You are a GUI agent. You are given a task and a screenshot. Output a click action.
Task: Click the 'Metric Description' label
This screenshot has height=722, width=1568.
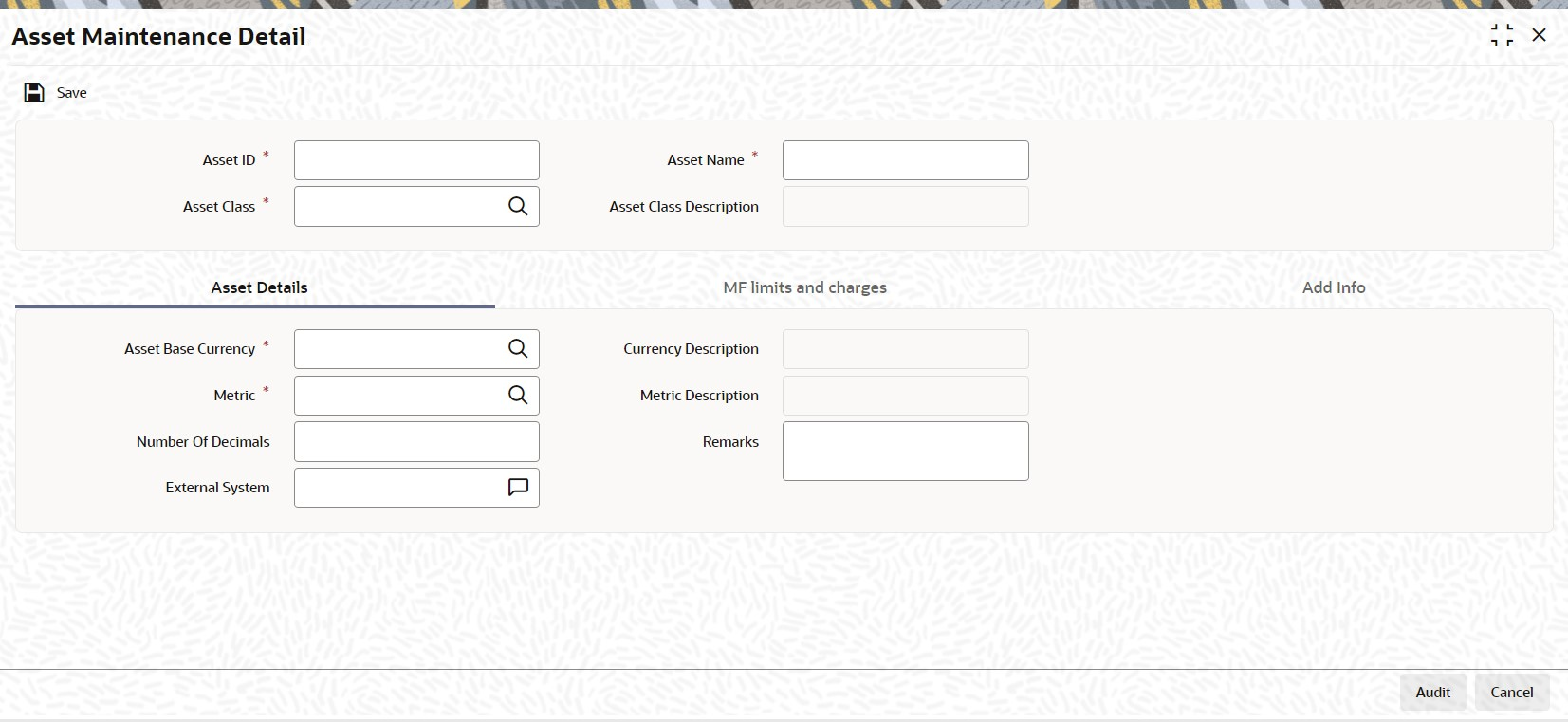699,395
